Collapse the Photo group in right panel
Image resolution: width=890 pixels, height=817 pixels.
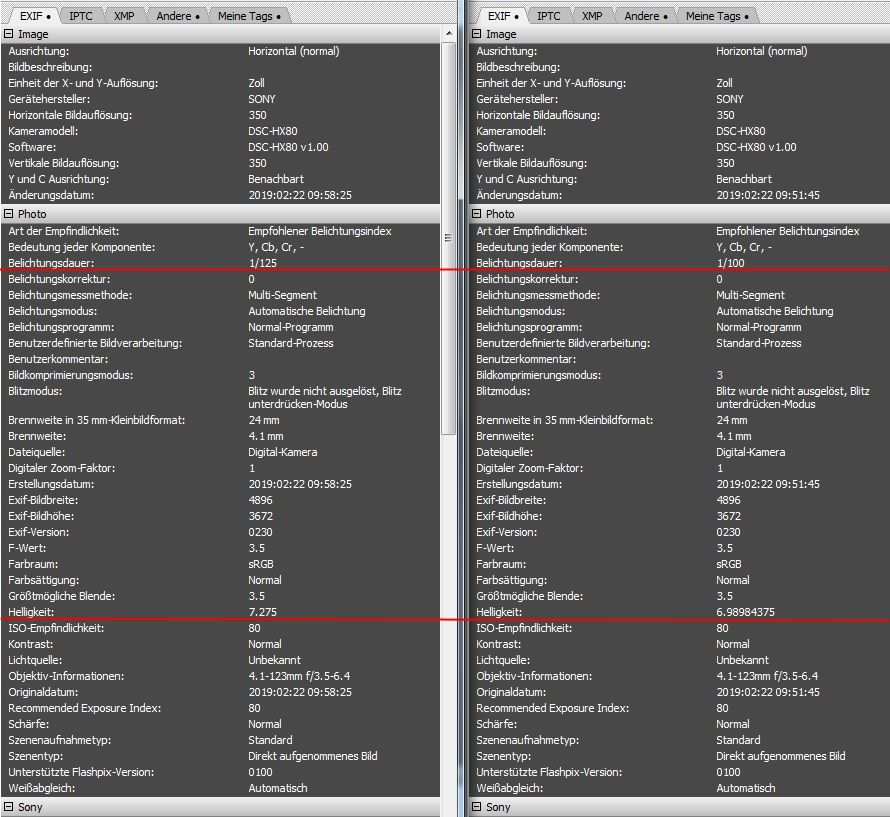(x=476, y=213)
